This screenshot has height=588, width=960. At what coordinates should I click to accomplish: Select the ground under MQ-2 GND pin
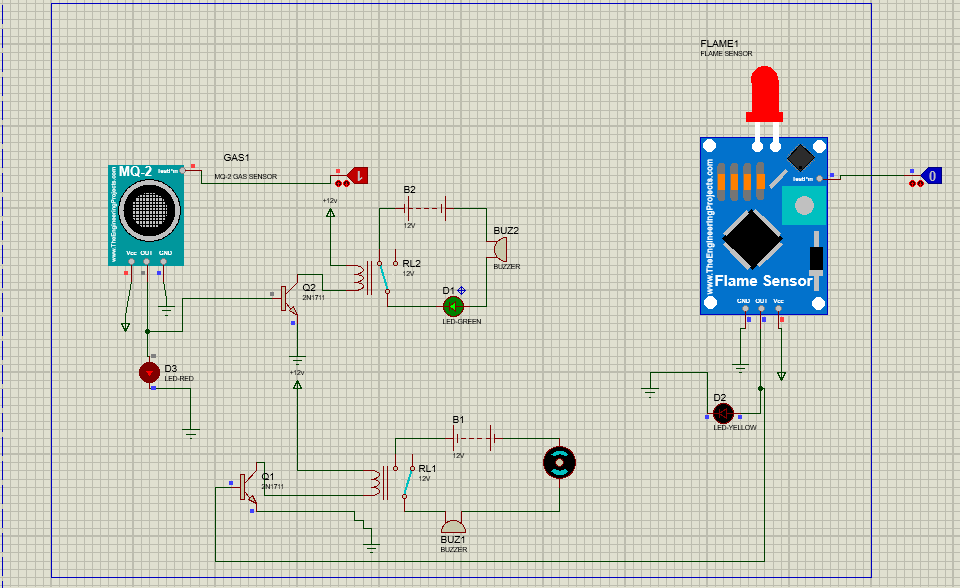pos(167,310)
